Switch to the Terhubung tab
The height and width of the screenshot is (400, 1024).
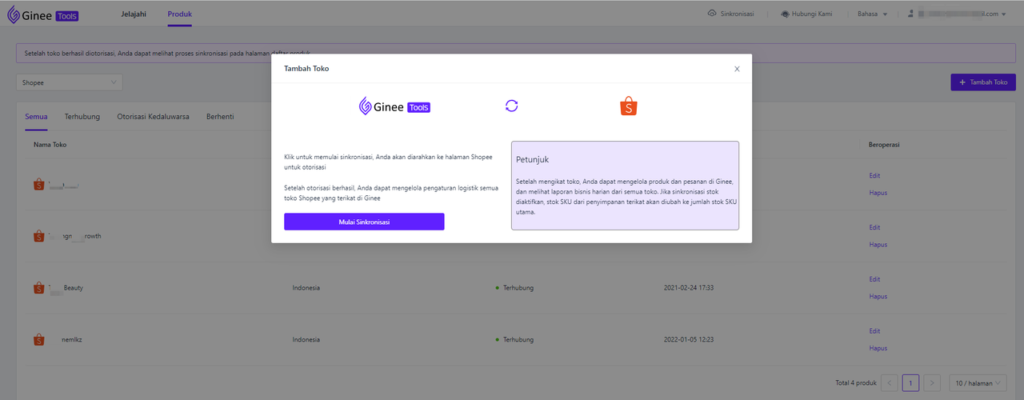pyautogui.click(x=82, y=116)
